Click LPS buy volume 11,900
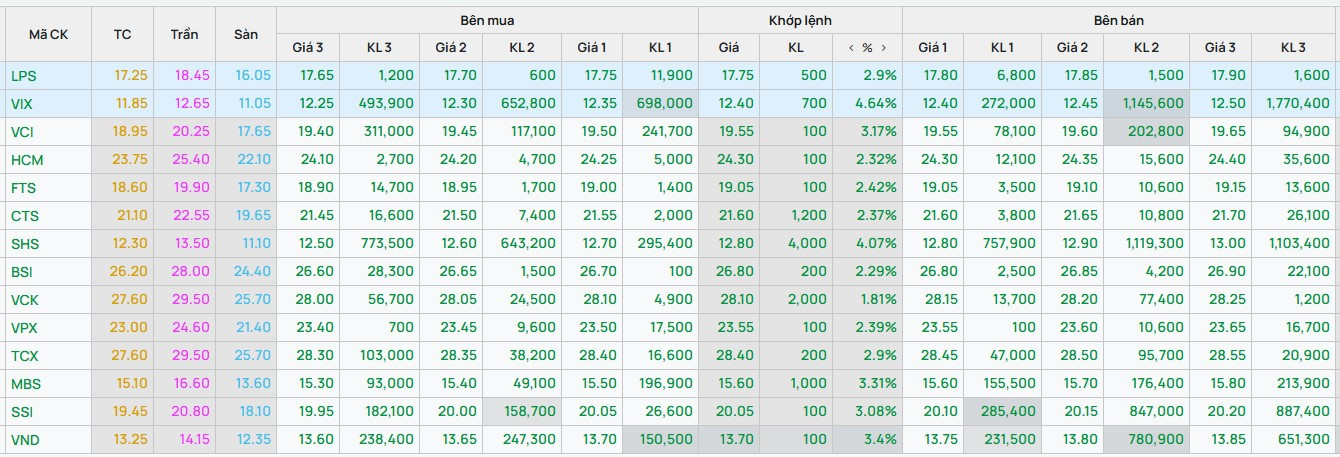 (670, 75)
